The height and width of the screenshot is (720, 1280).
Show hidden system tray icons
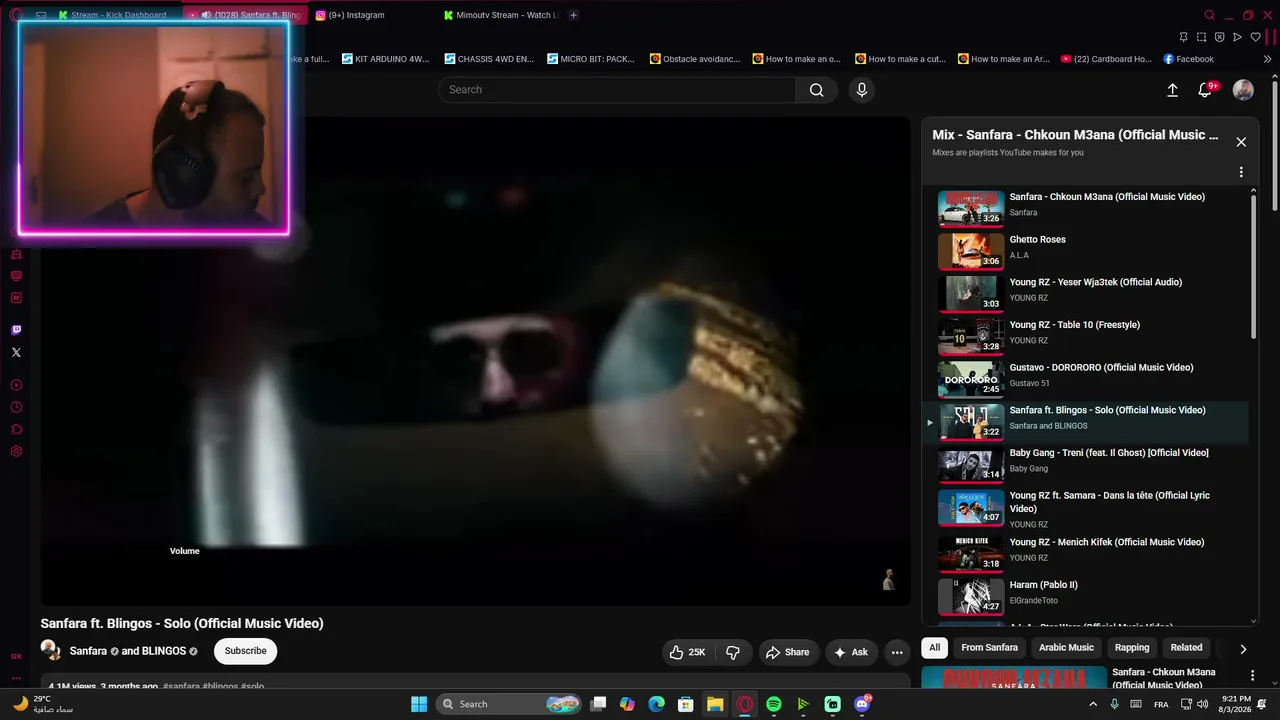click(x=1092, y=704)
